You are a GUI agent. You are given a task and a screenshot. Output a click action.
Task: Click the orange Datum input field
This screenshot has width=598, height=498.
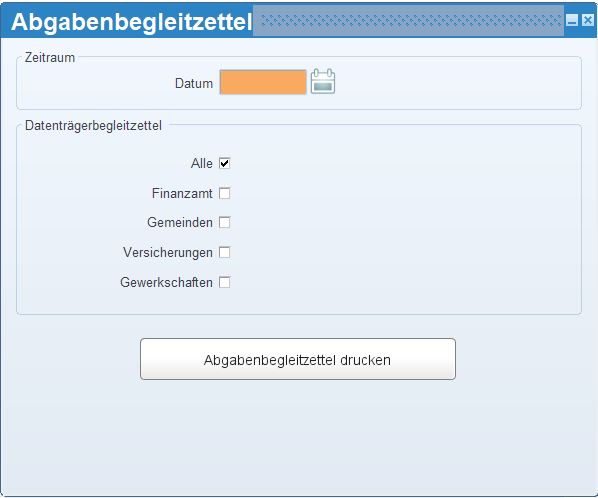[263, 82]
